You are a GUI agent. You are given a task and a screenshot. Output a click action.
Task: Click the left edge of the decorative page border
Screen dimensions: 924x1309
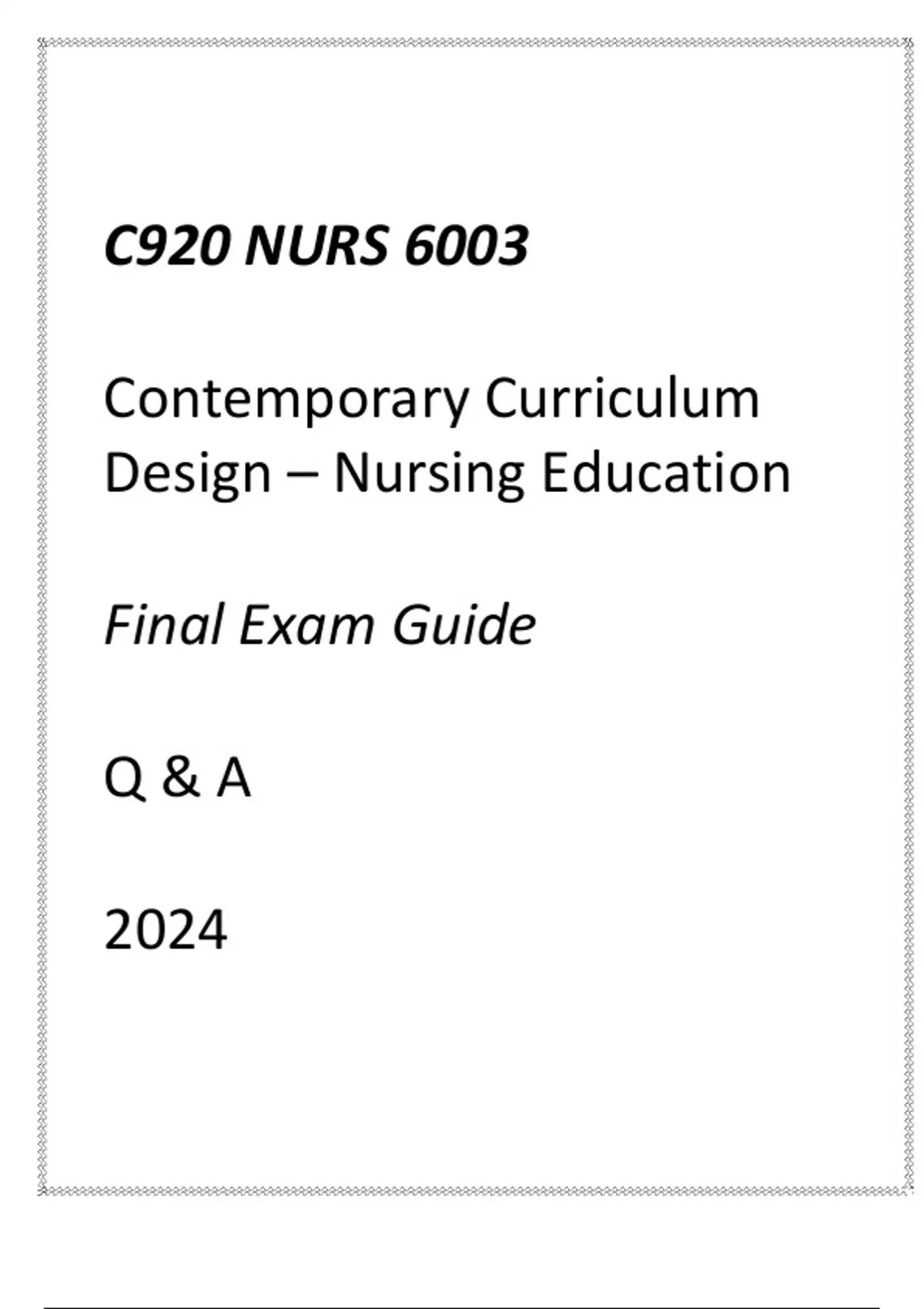(x=43, y=616)
